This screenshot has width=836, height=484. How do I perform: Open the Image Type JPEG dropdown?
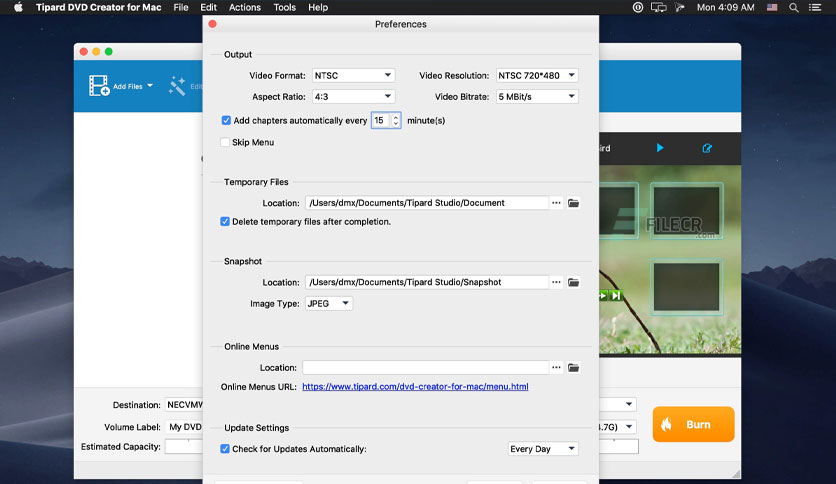(x=328, y=303)
